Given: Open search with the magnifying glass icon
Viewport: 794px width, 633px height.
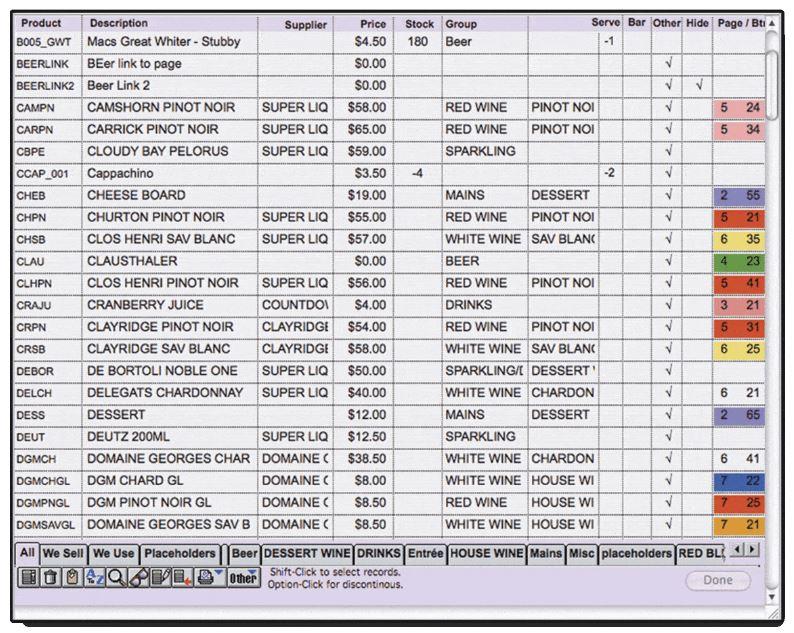Looking at the screenshot, I should tap(116, 577).
